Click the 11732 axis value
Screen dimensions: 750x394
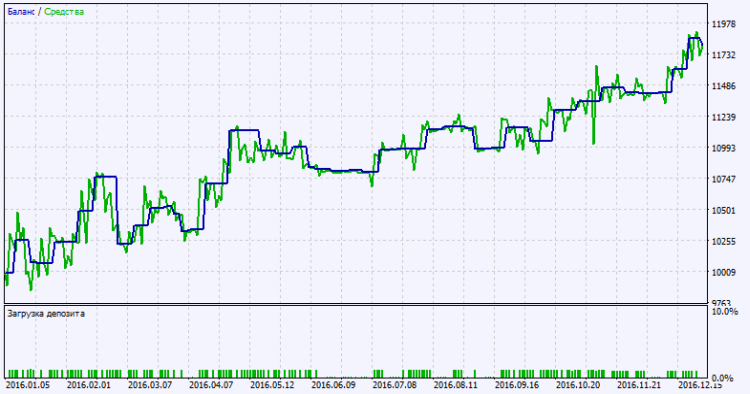click(724, 55)
